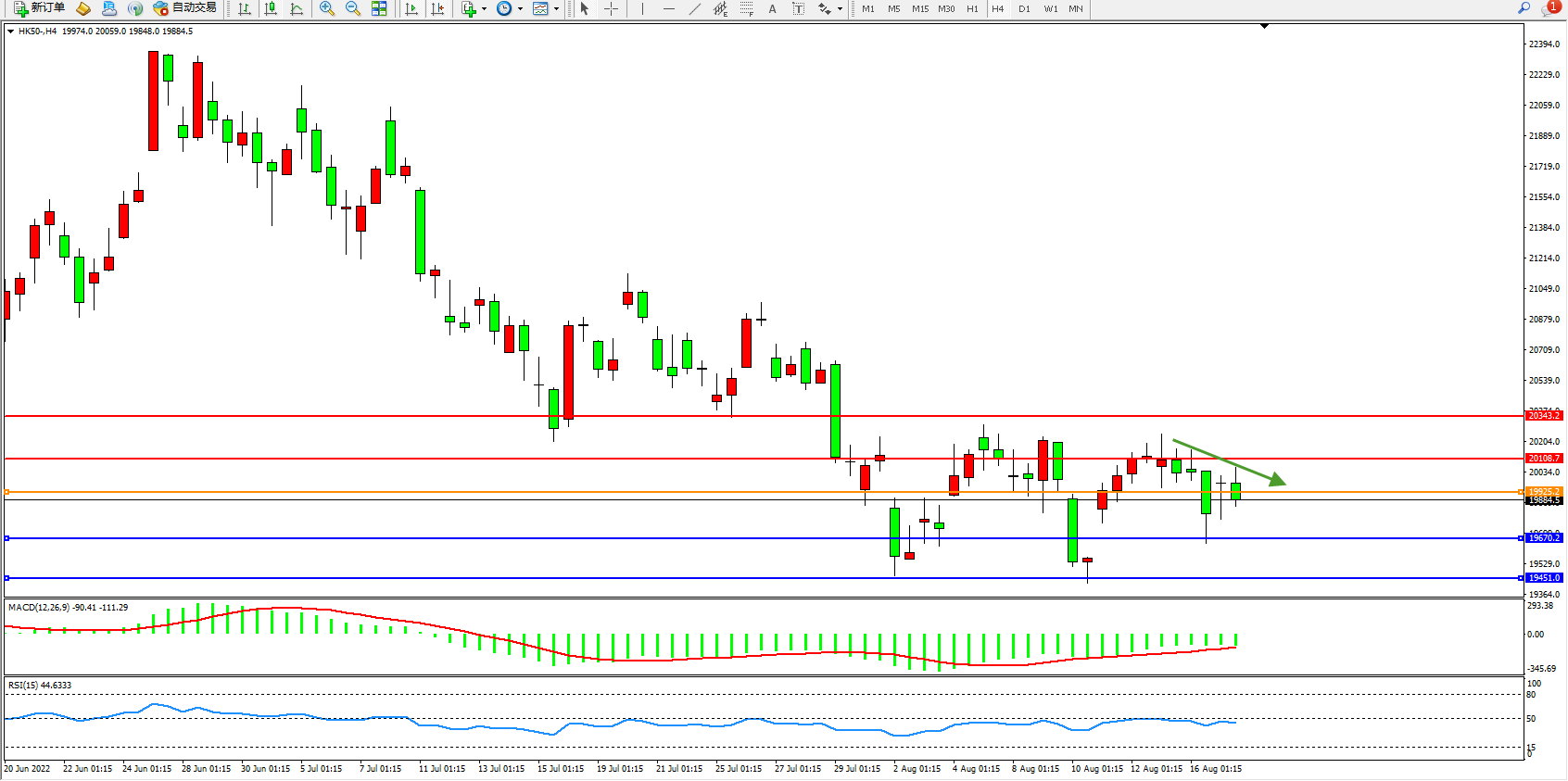Open the chart templates dropdown
1568x781 pixels.
click(556, 9)
